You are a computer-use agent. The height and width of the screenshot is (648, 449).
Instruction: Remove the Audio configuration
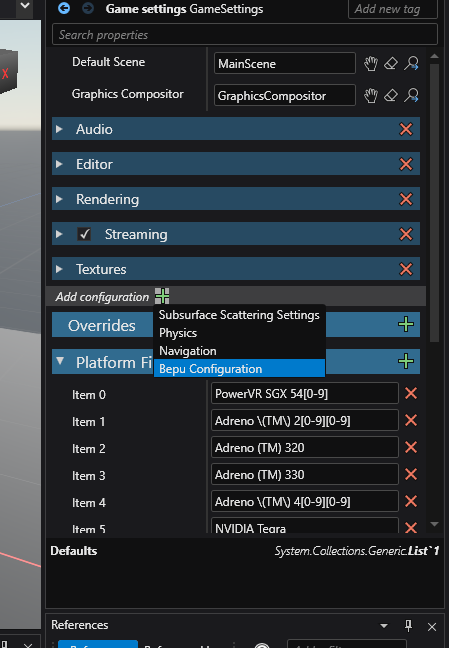coord(406,129)
